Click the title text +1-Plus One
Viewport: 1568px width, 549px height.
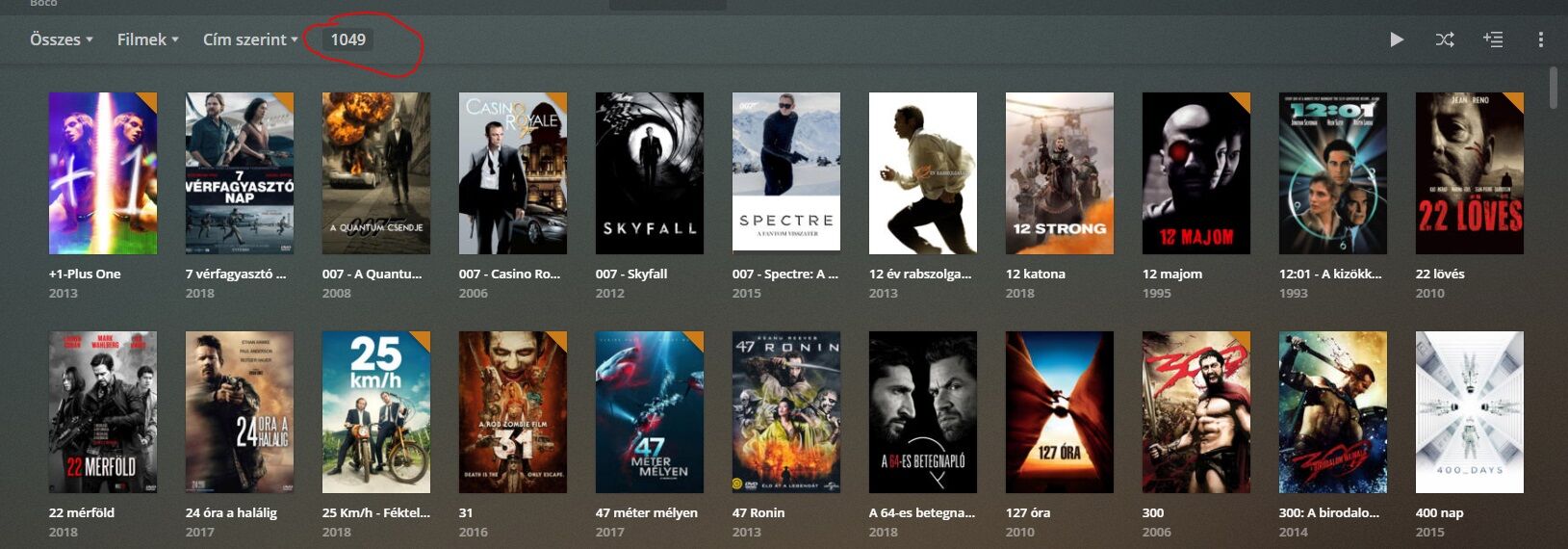[x=85, y=274]
